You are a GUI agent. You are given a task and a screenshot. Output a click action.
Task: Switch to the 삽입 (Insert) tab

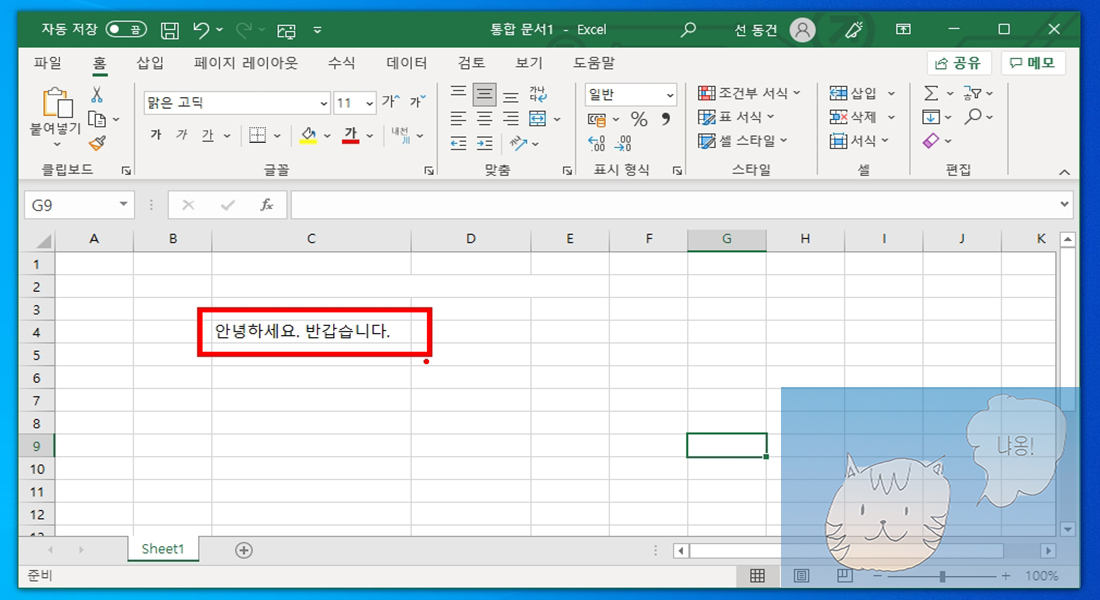tap(149, 62)
